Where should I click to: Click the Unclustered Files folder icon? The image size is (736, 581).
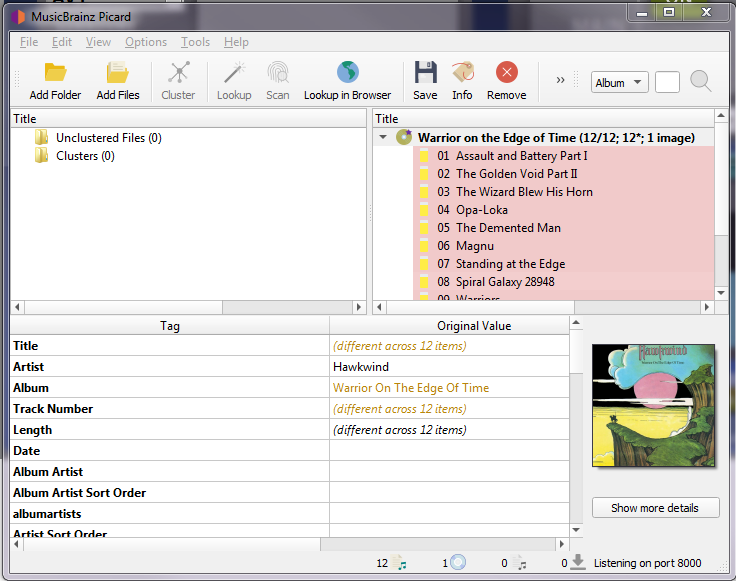click(x=41, y=138)
